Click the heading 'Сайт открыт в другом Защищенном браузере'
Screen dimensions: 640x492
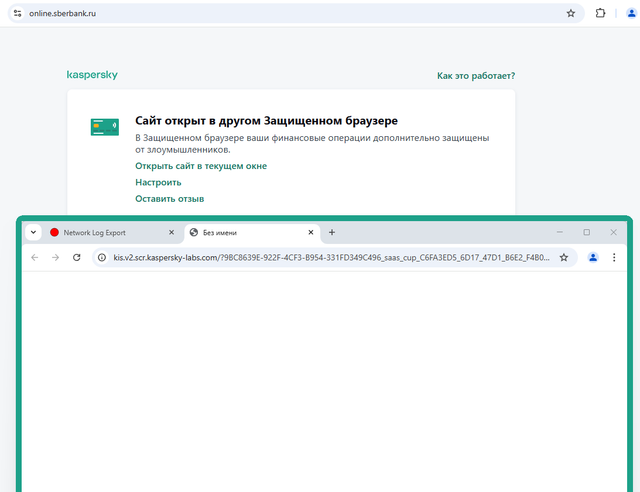pos(266,120)
